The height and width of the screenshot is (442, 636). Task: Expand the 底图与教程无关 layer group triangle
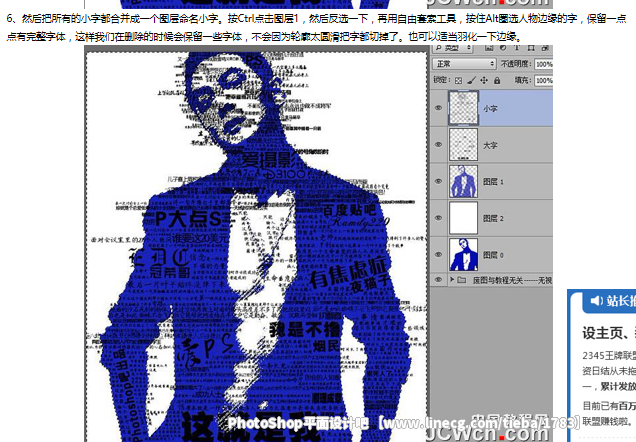pos(452,280)
